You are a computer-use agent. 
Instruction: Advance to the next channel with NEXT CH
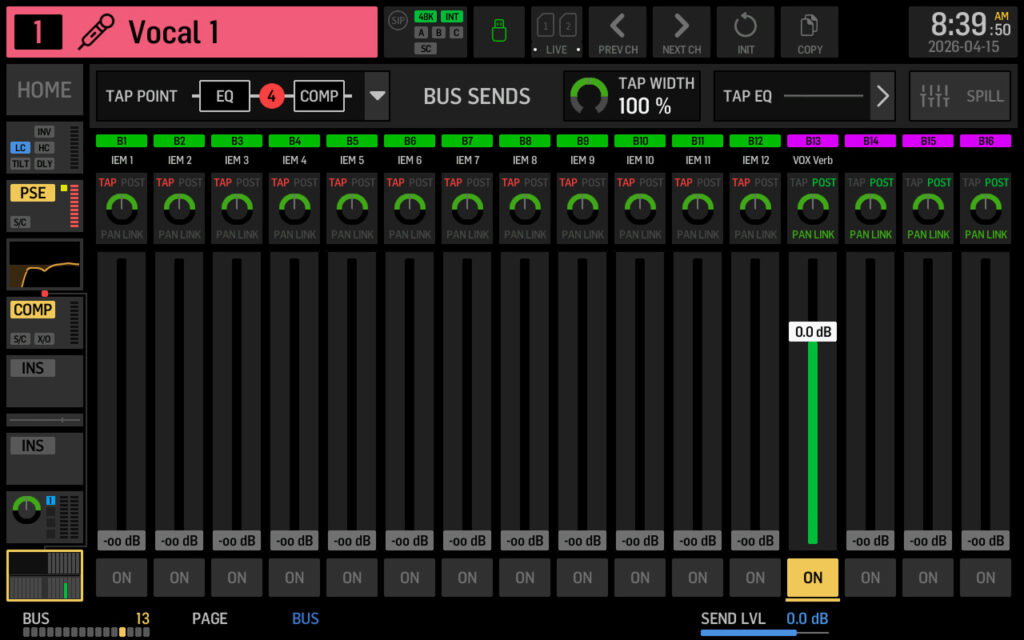point(681,31)
